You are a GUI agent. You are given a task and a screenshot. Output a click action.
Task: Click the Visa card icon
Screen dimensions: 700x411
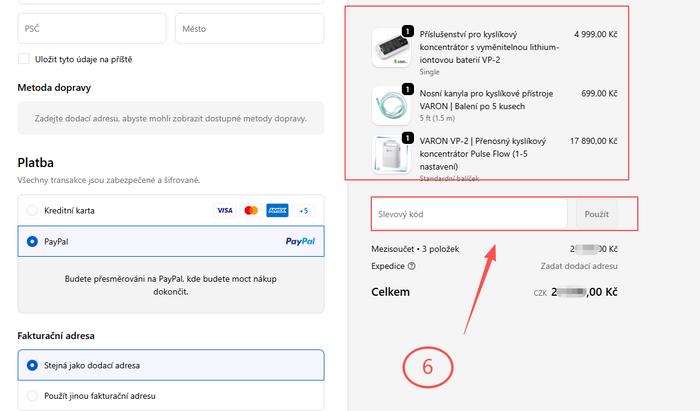tap(224, 211)
